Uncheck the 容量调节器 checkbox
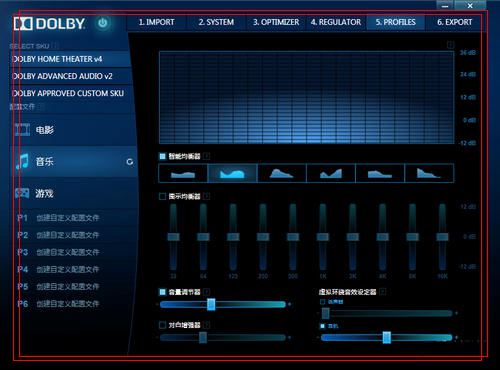The height and width of the screenshot is (370, 500). click(163, 292)
